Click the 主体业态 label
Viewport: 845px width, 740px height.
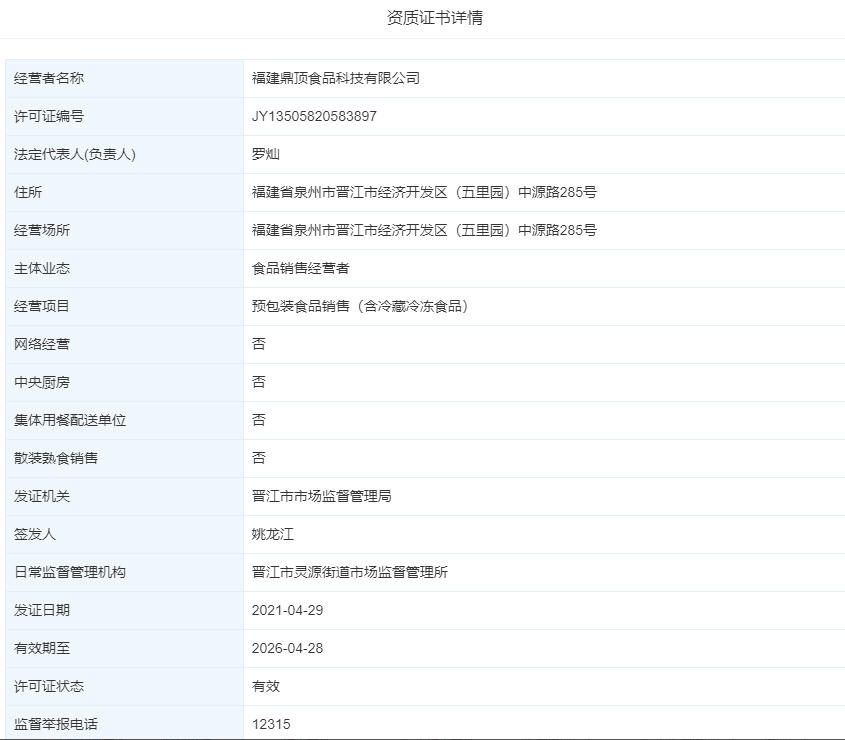[42, 268]
